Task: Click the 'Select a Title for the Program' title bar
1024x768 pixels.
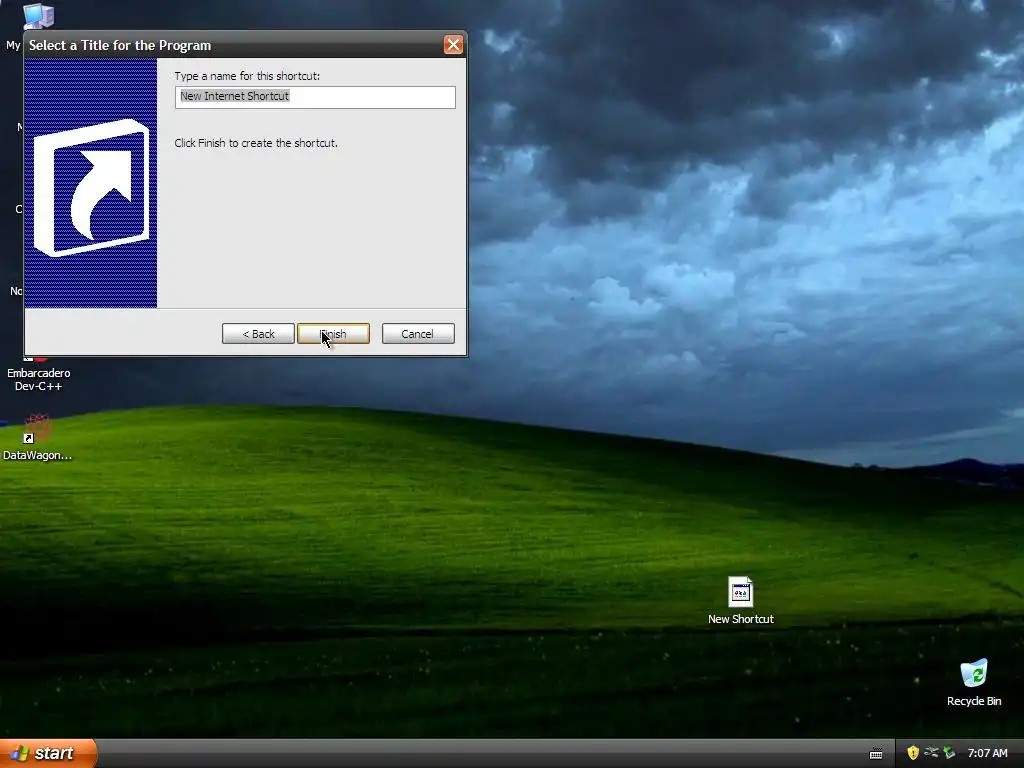Action: [235, 45]
